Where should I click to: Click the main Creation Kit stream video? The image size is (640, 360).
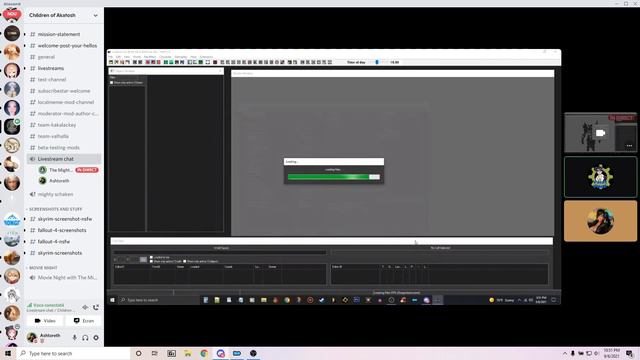(334, 177)
